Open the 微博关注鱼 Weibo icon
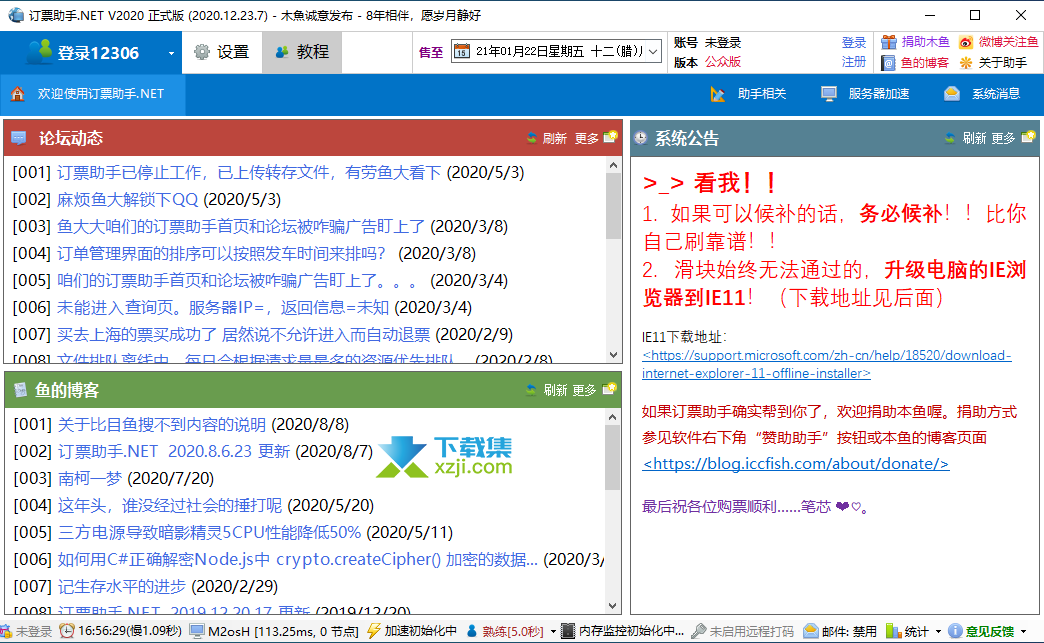Viewport: 1044px width, 643px height. click(x=965, y=42)
